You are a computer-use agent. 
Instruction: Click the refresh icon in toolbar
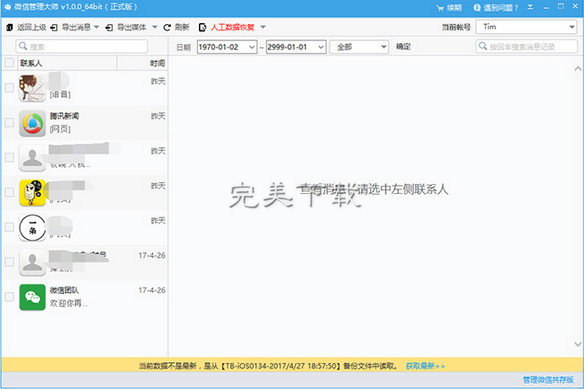167,27
